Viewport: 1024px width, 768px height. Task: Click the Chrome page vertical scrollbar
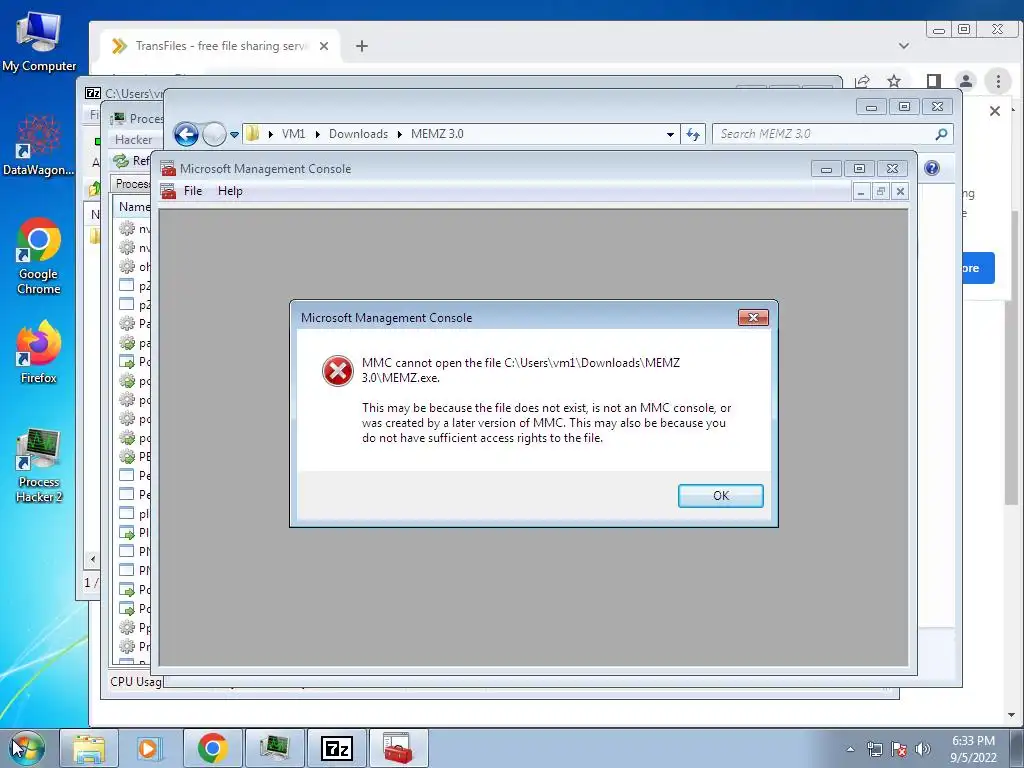[1011, 358]
